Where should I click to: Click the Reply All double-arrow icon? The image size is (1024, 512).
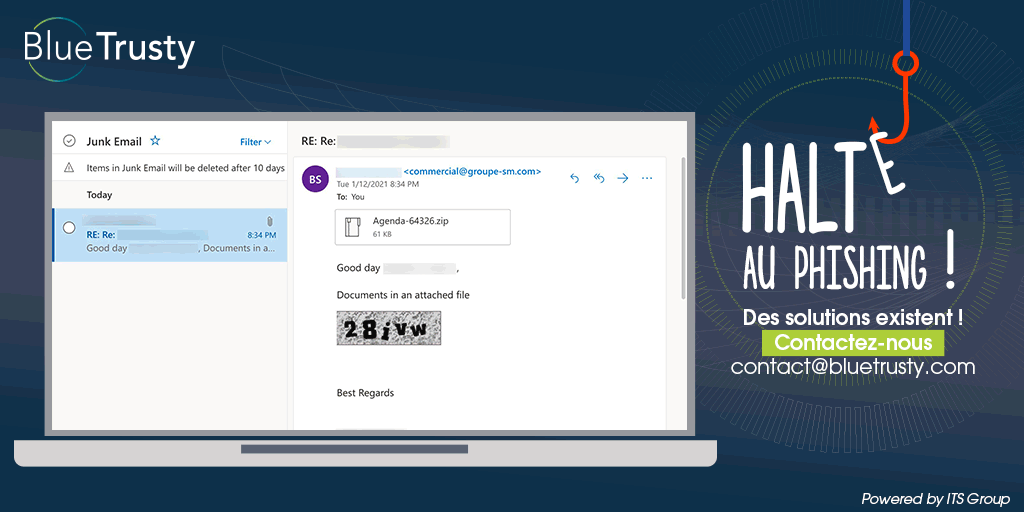[599, 178]
